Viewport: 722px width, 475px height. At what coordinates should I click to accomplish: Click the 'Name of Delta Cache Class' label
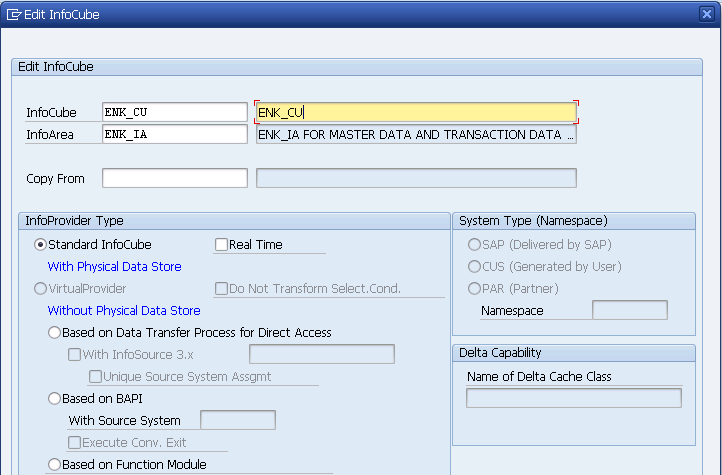click(539, 377)
